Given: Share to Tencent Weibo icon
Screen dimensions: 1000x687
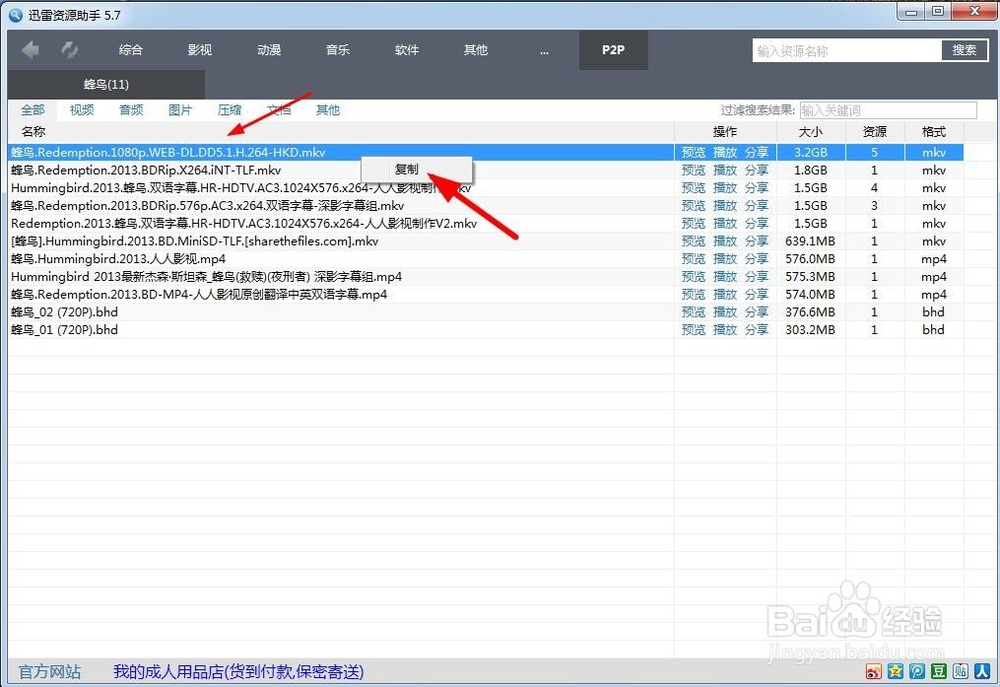Looking at the screenshot, I should coord(917,670).
